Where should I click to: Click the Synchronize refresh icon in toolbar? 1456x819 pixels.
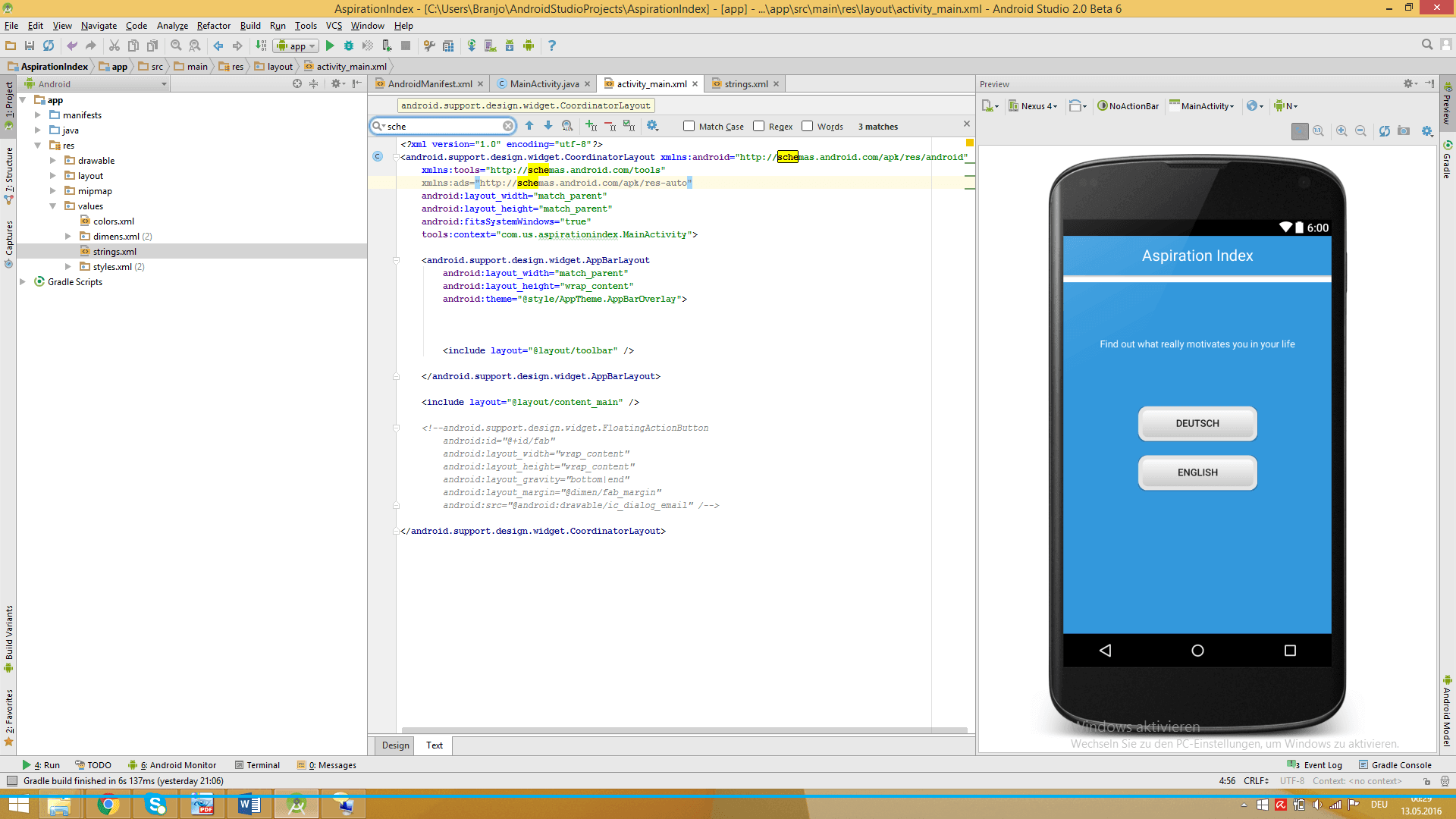[49, 45]
